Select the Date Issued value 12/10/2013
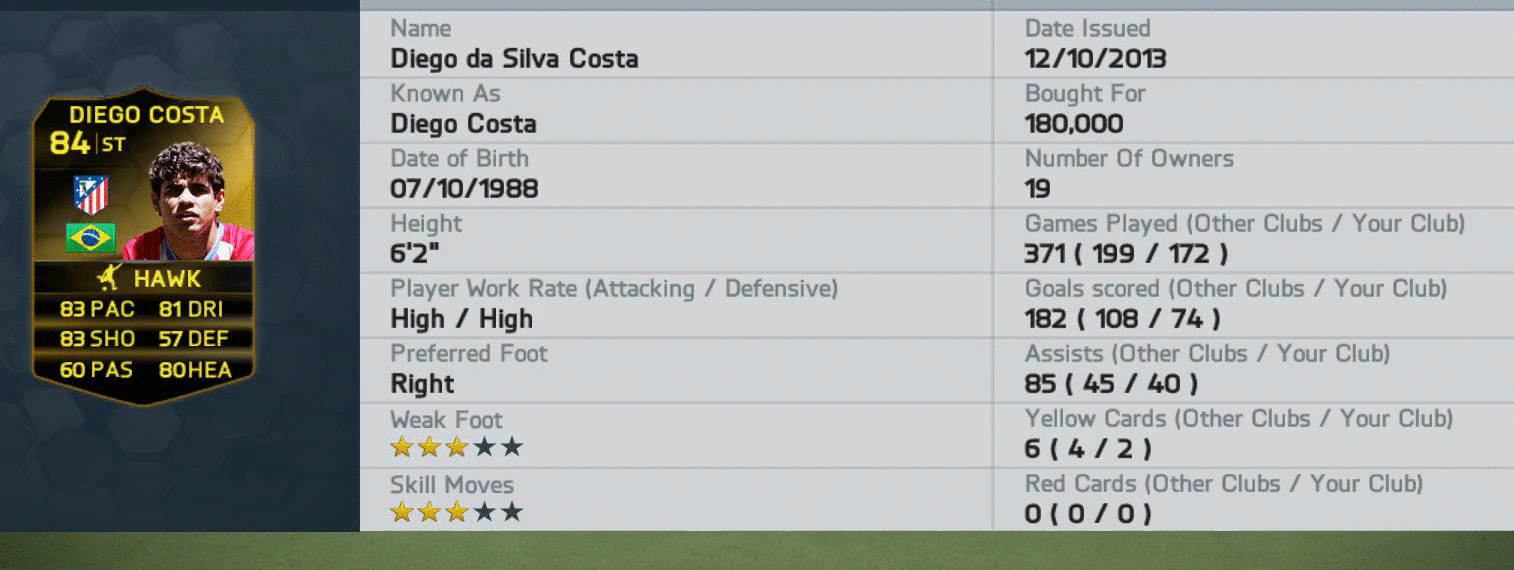The height and width of the screenshot is (570, 1514). (x=1095, y=58)
